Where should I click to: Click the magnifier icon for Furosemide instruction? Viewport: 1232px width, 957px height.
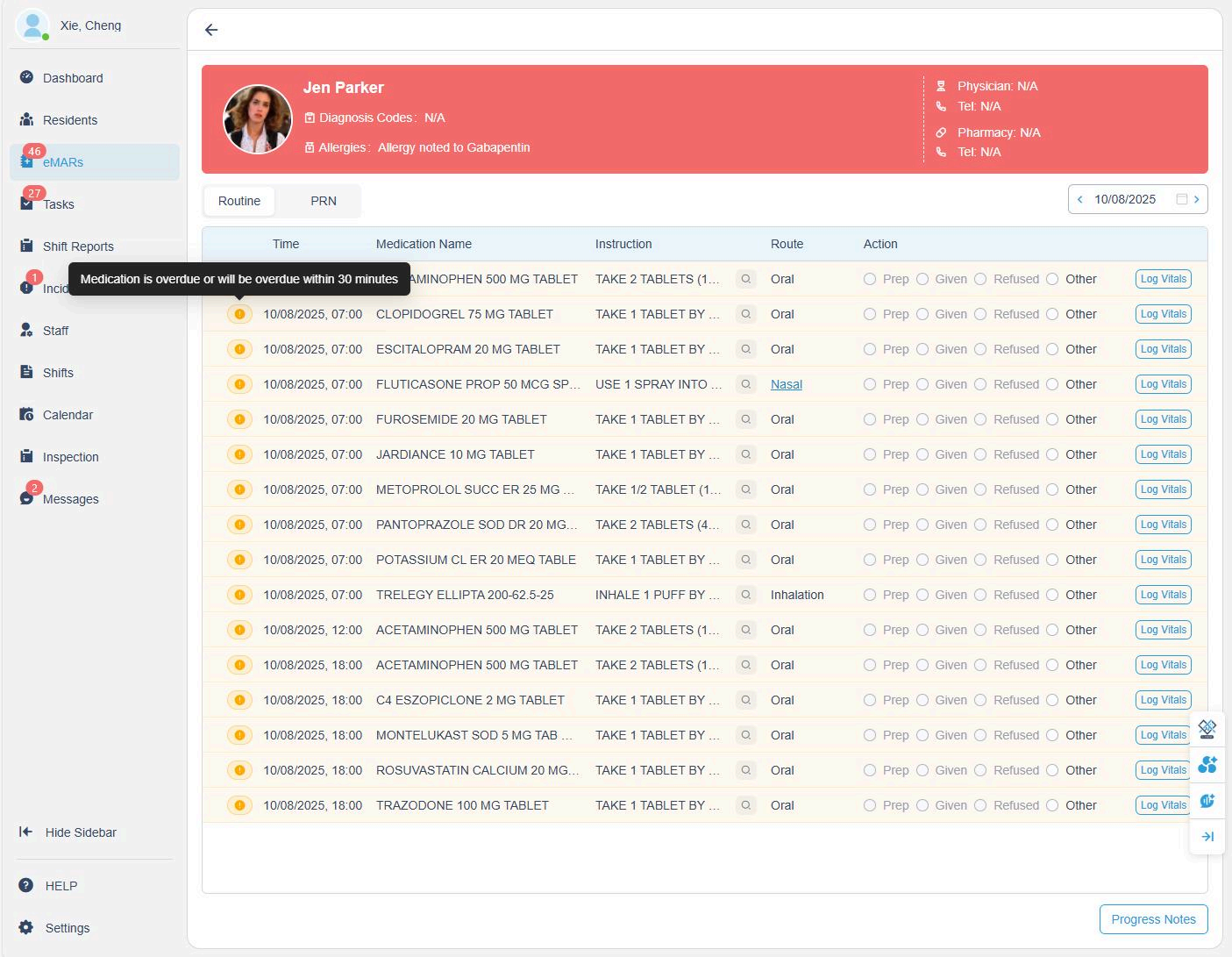tap(745, 419)
